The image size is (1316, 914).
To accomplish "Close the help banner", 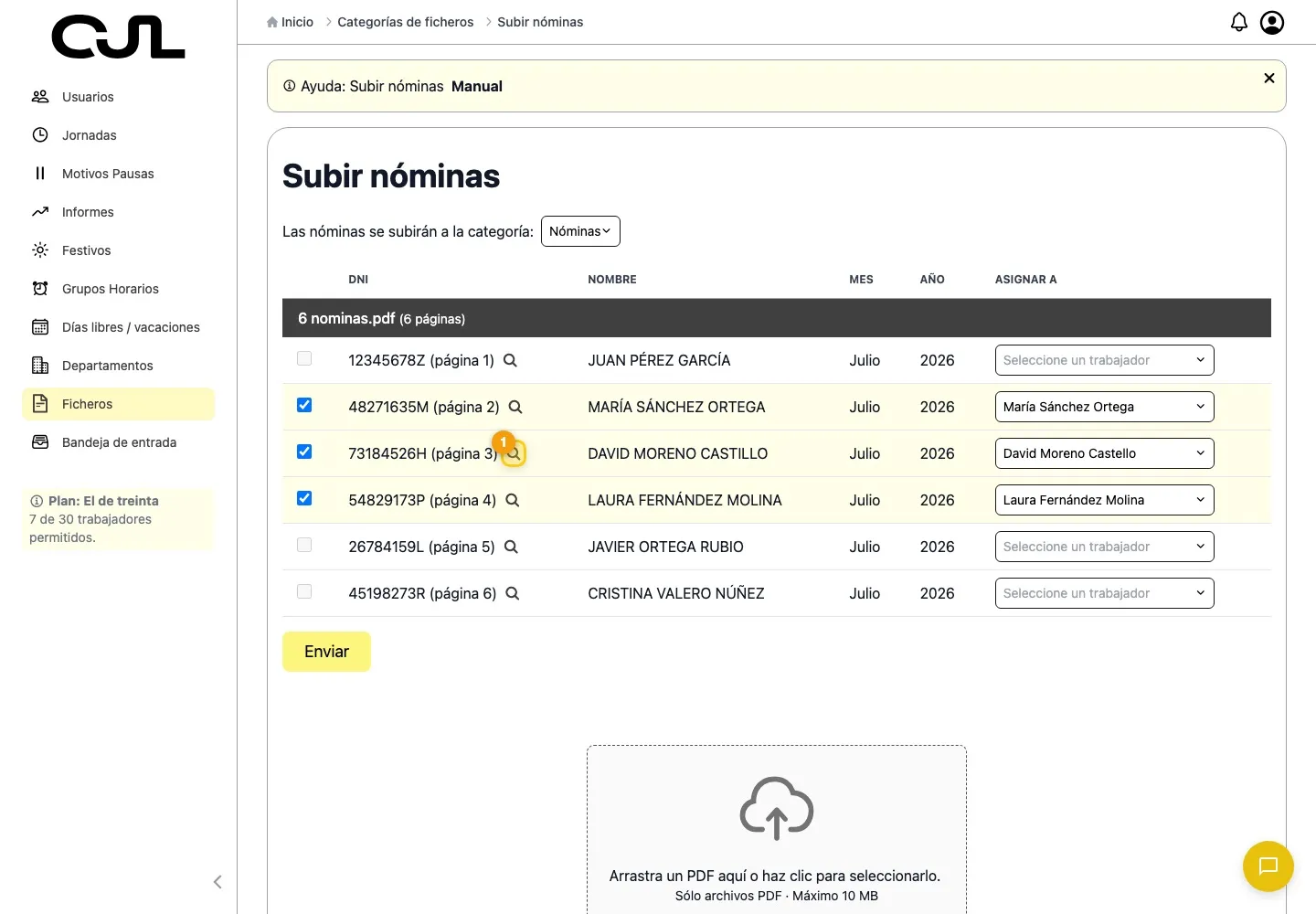I will (x=1269, y=78).
